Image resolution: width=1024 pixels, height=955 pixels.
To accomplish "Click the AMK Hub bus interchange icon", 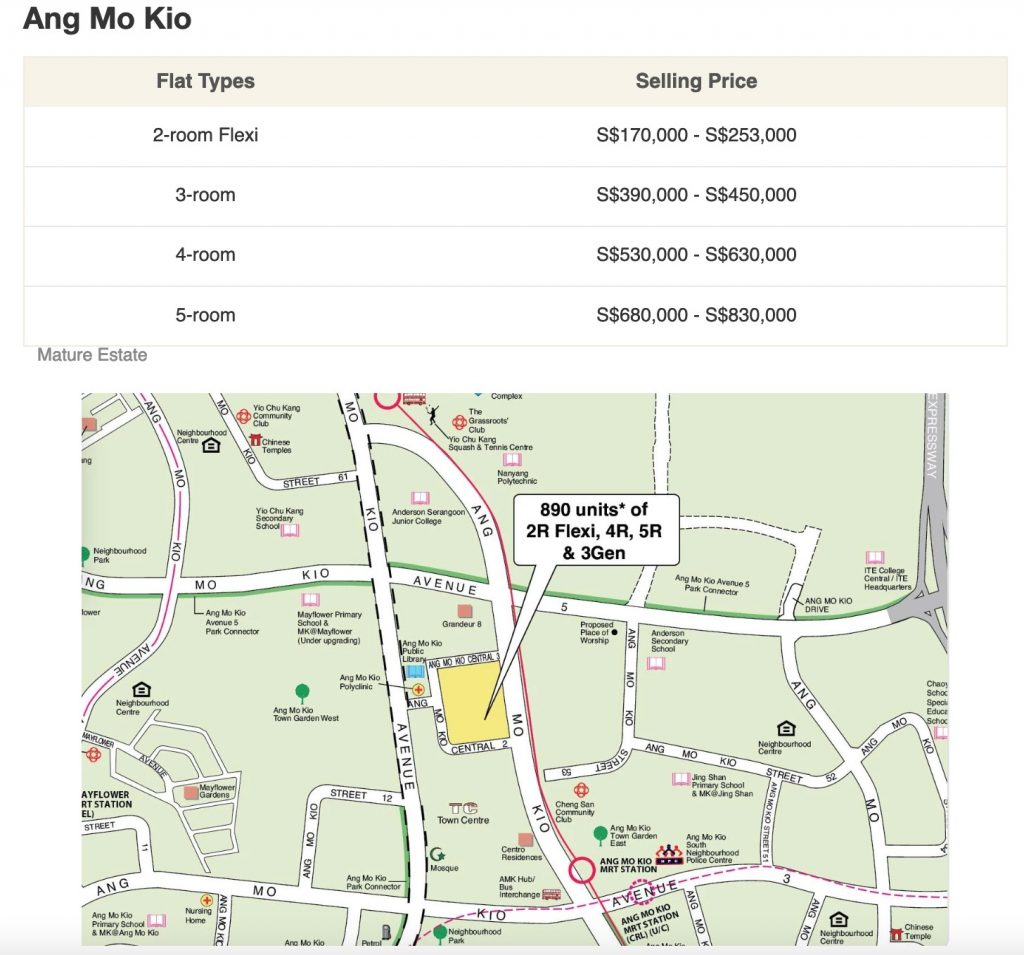I will point(551,894).
